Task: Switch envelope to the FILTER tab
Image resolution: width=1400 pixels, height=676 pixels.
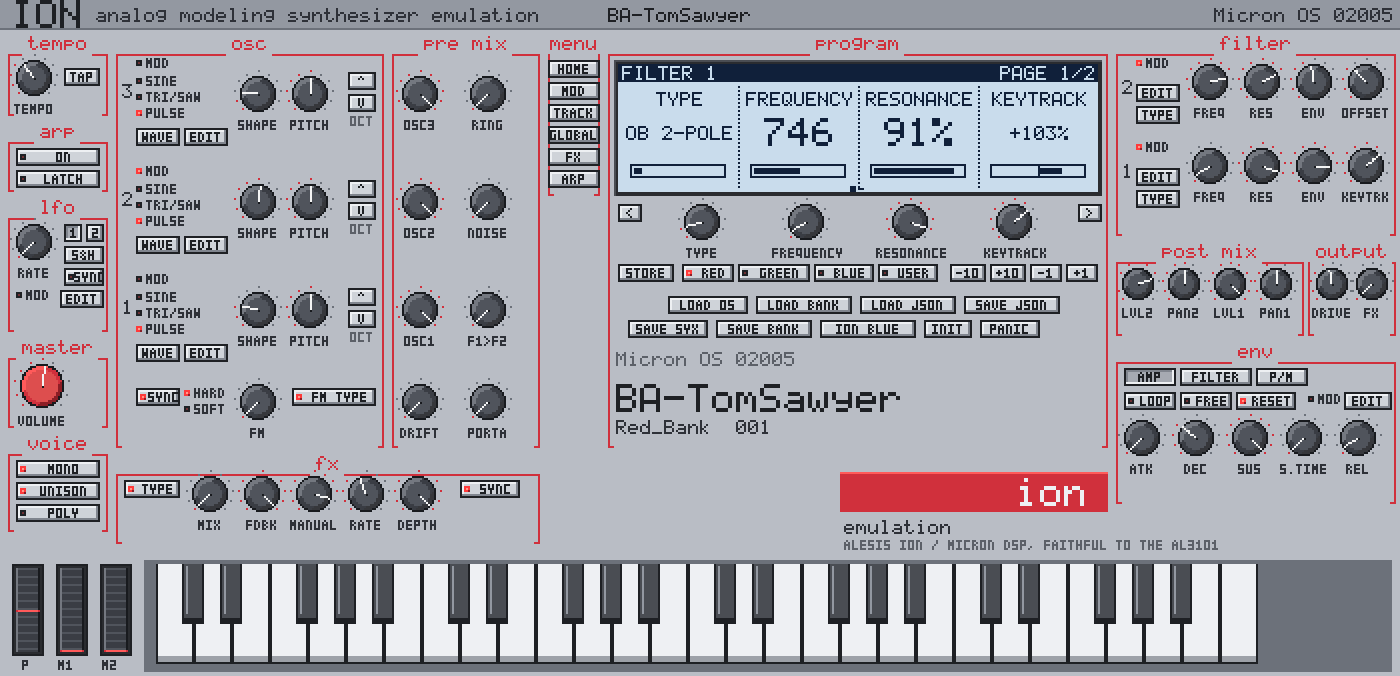Action: click(1215, 377)
